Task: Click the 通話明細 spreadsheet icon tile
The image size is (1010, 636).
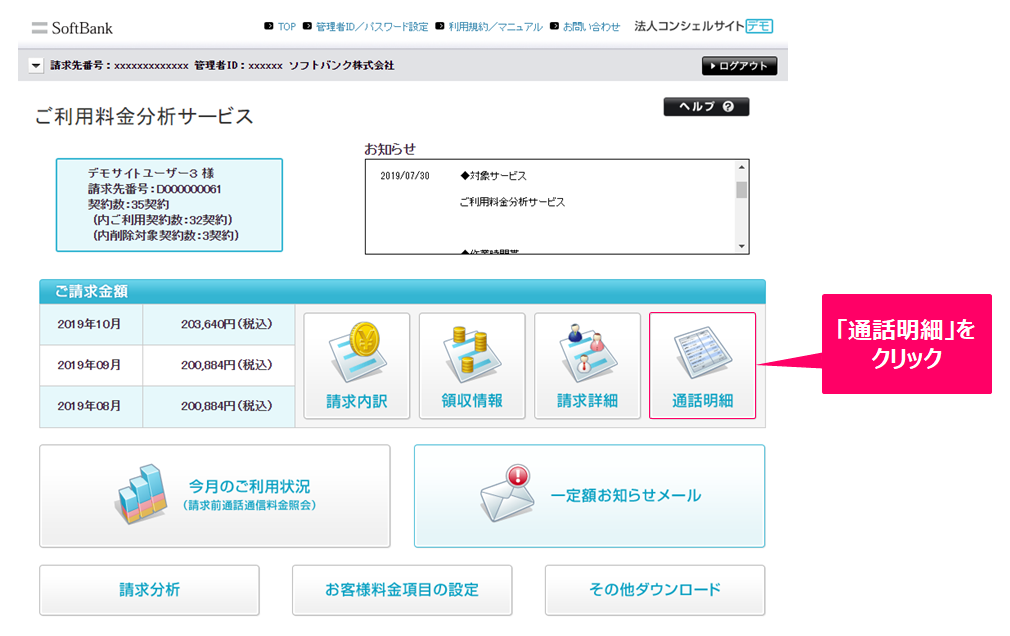Action: pos(702,365)
